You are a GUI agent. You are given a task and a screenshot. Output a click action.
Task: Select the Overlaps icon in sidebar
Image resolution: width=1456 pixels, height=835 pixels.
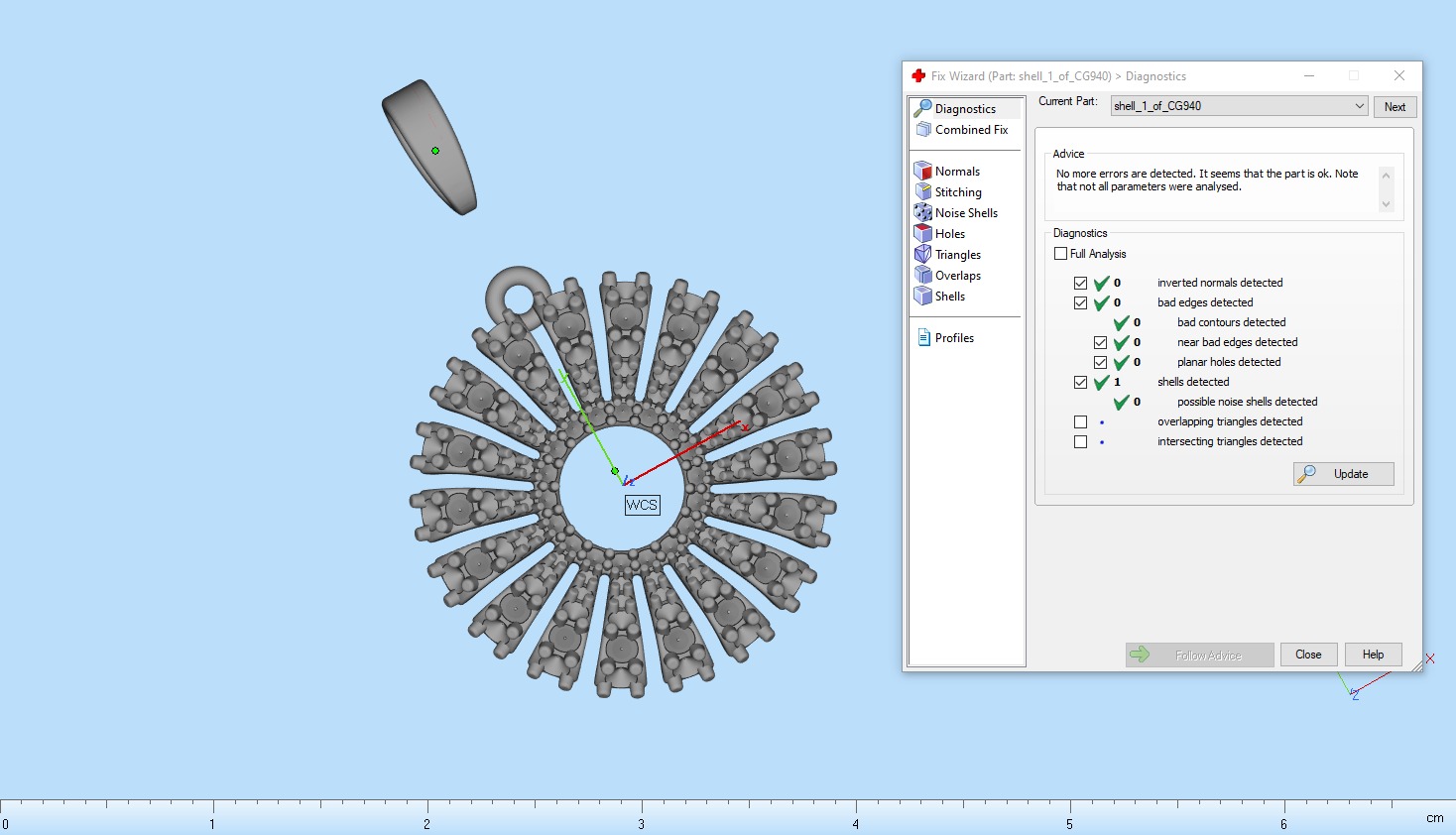(x=922, y=275)
